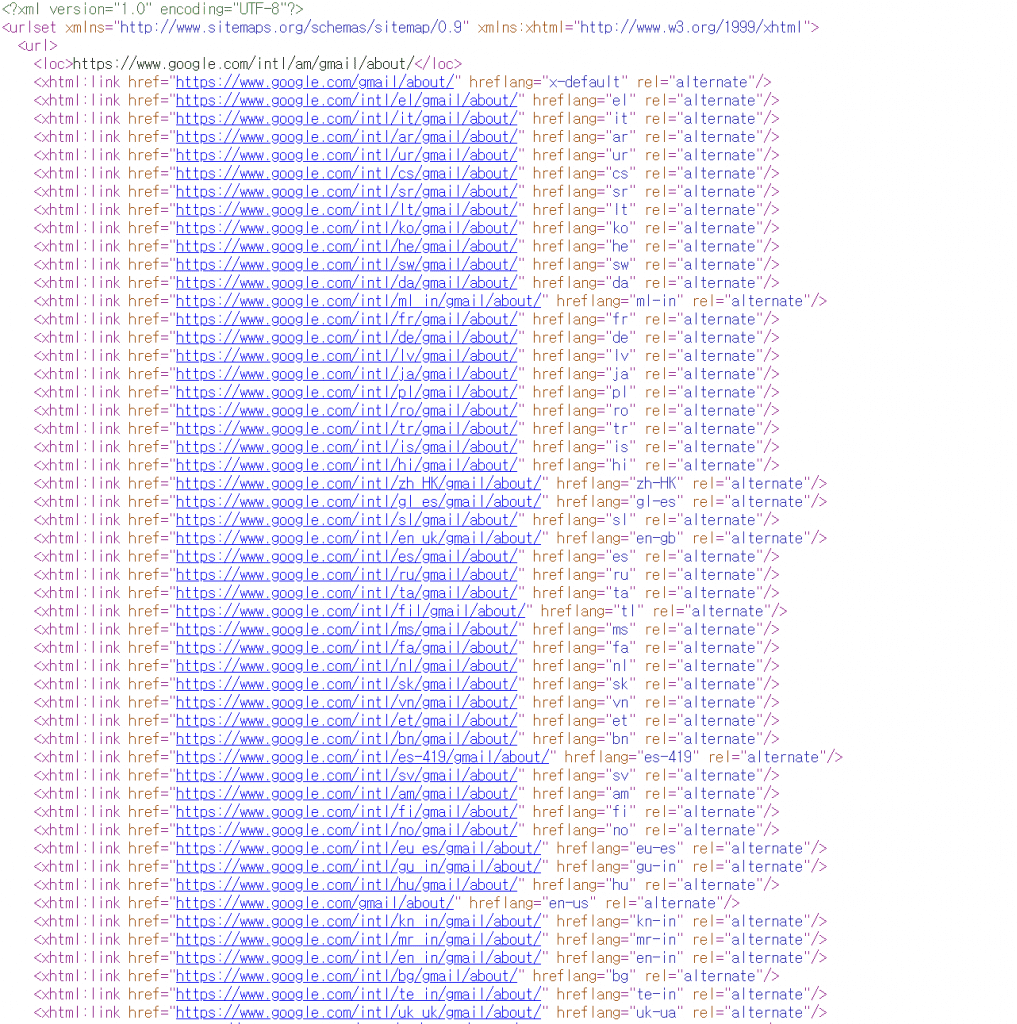Click the opening <url> tag
The height and width of the screenshot is (1024, 1017).
click(37, 46)
